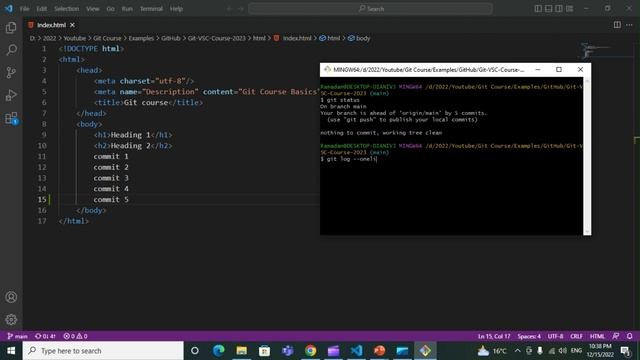640x360 pixels.
Task: Click the feedback icon in status bar
Action: pos(616,336)
